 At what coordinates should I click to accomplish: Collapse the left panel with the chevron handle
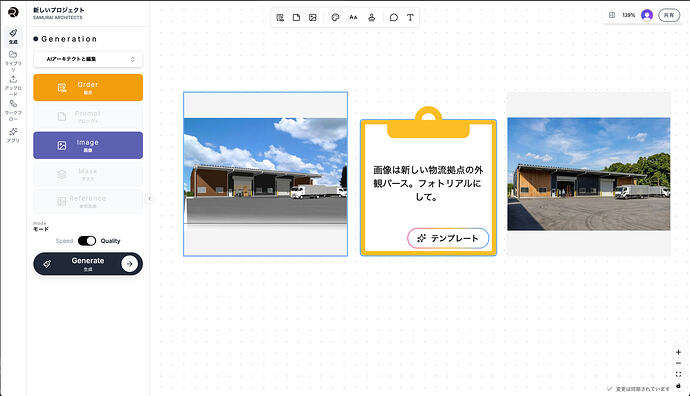click(150, 199)
